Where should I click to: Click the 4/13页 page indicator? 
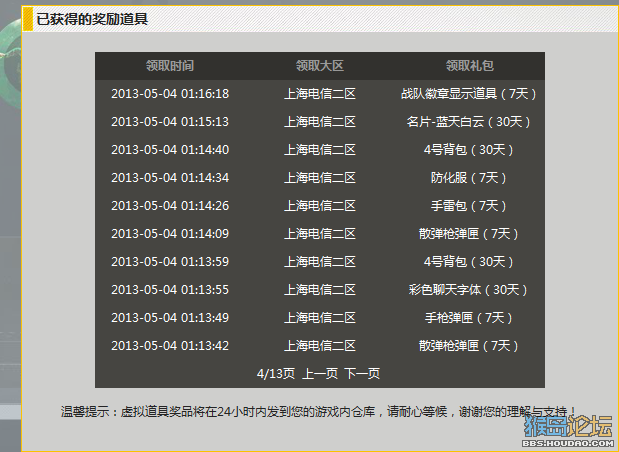276,373
